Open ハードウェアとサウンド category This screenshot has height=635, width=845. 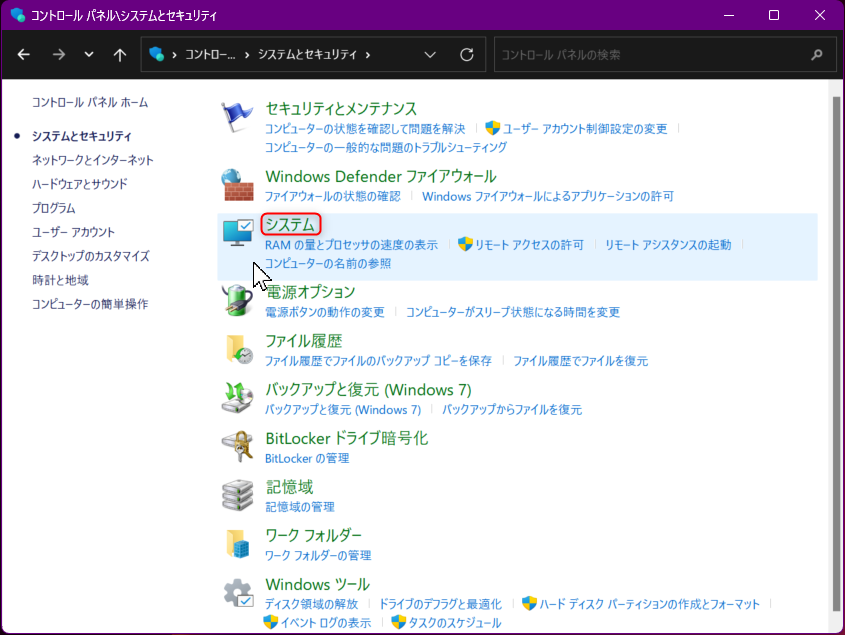pos(80,184)
